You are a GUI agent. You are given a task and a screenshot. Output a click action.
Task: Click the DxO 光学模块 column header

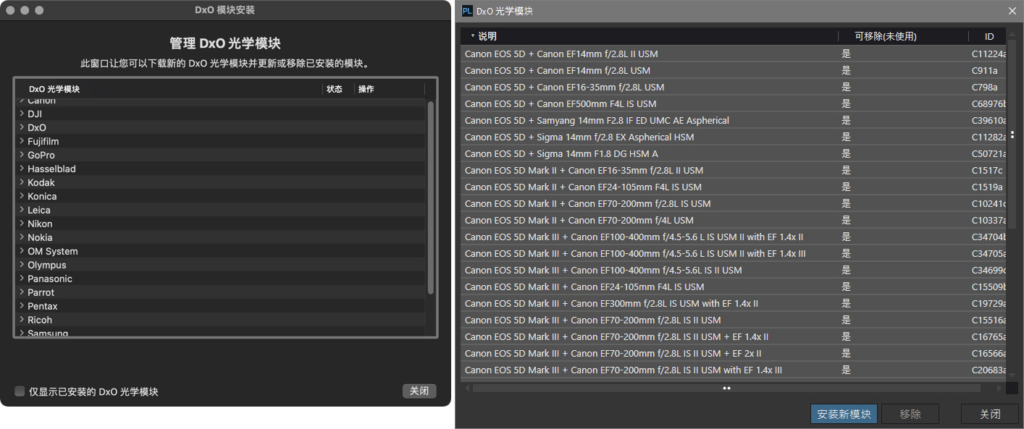(x=169, y=89)
